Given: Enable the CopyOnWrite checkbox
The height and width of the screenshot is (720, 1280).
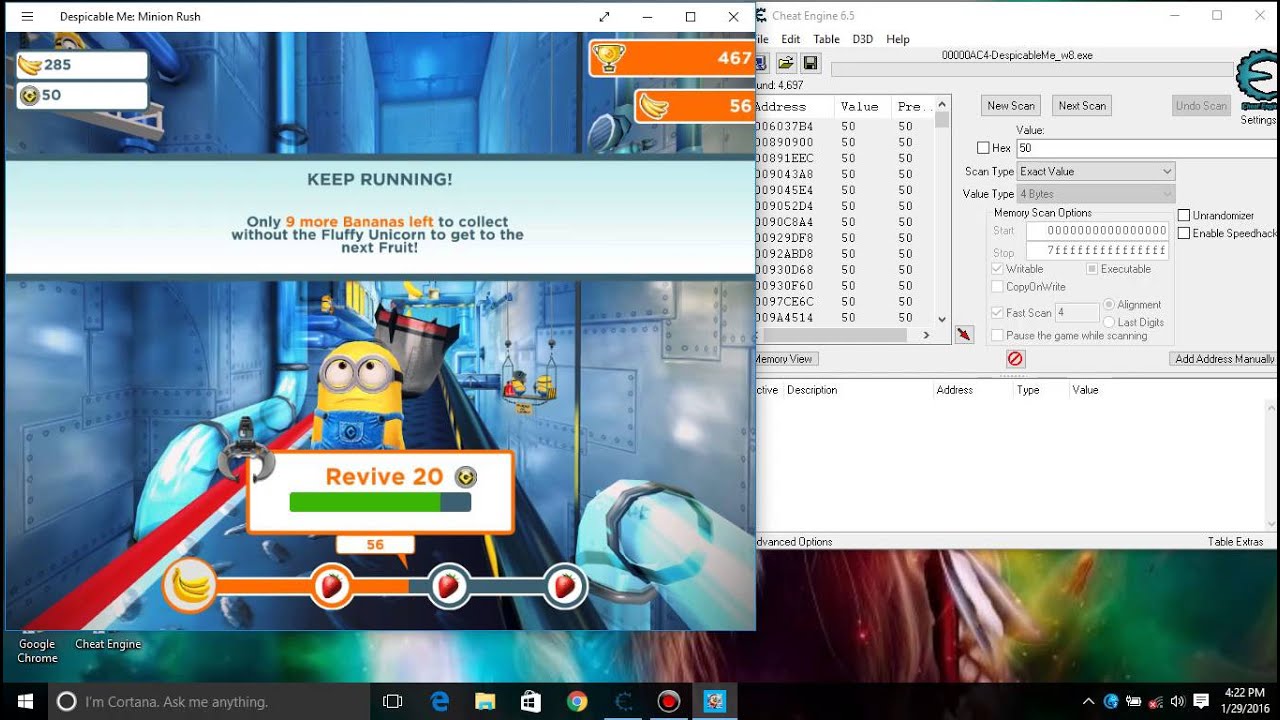Looking at the screenshot, I should 997,287.
